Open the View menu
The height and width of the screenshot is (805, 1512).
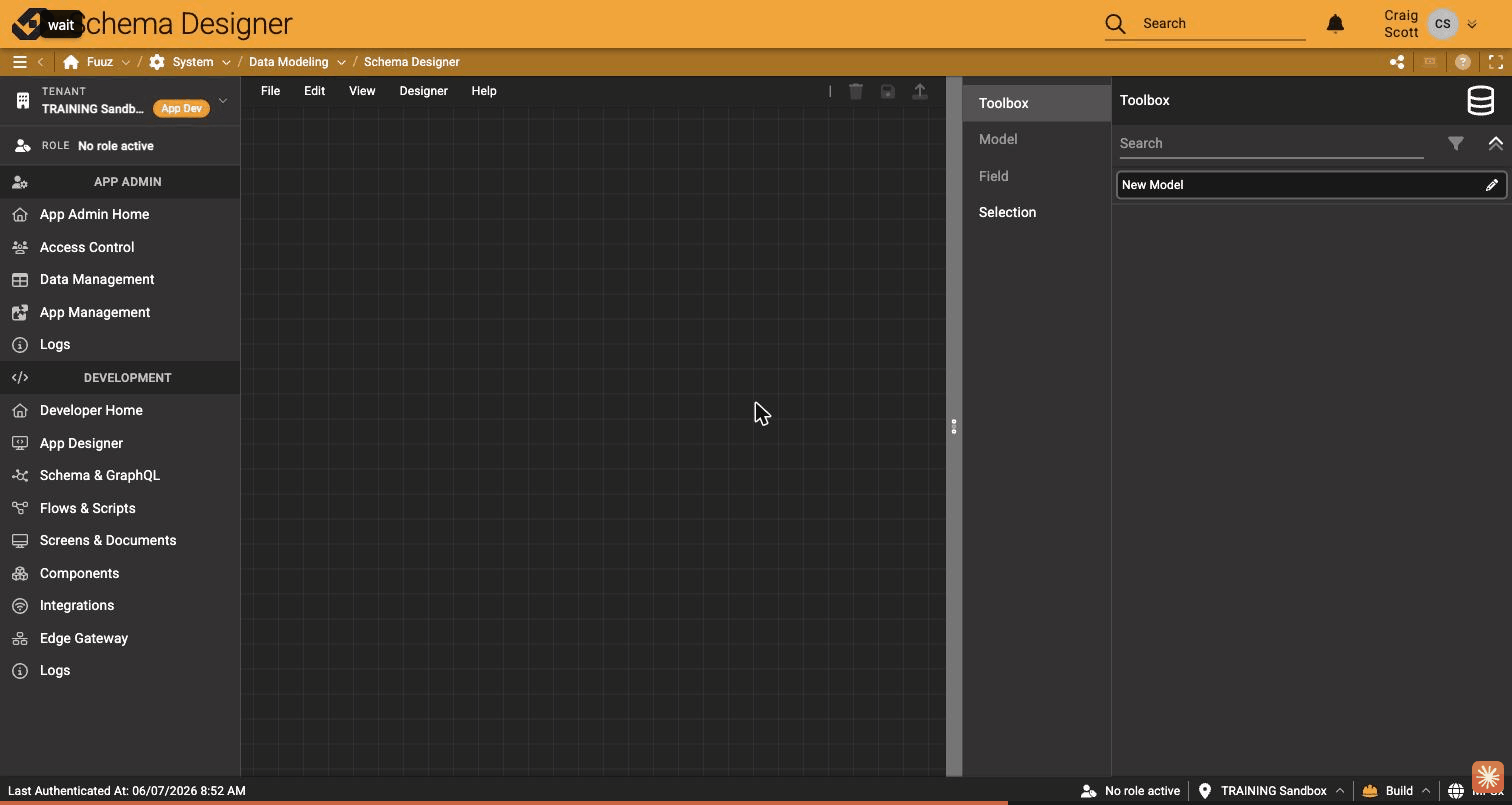tap(362, 91)
